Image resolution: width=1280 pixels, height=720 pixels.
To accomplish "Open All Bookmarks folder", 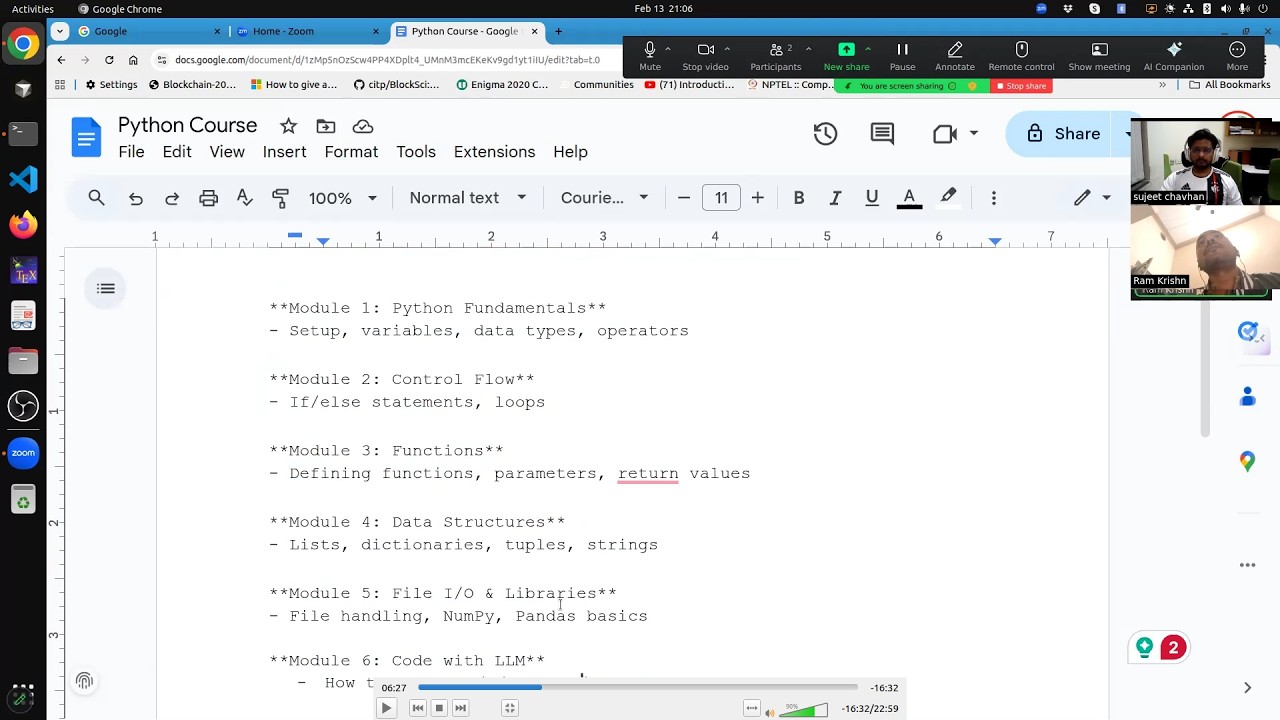I will coord(1229,85).
